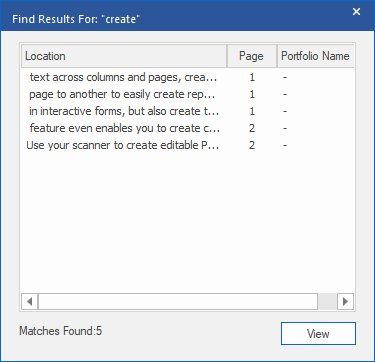Sort by the Page column header

click(x=252, y=56)
